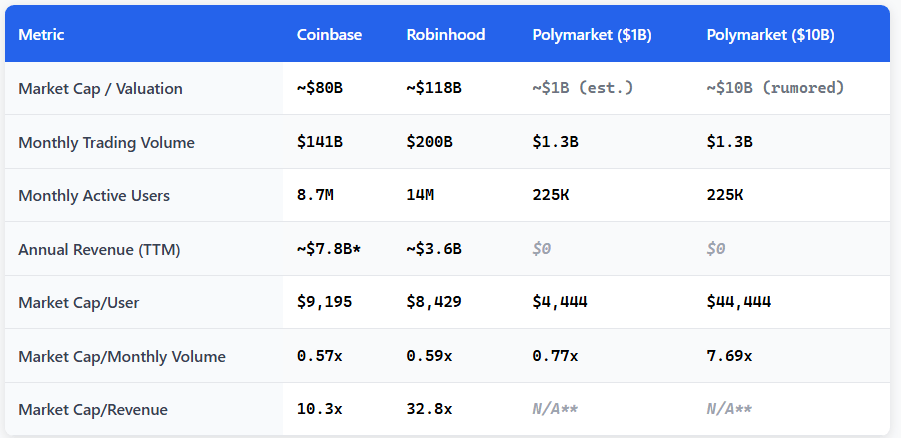Select the Market Cap/Revenue row label
Viewport: 901px width, 438px height.
click(x=93, y=410)
